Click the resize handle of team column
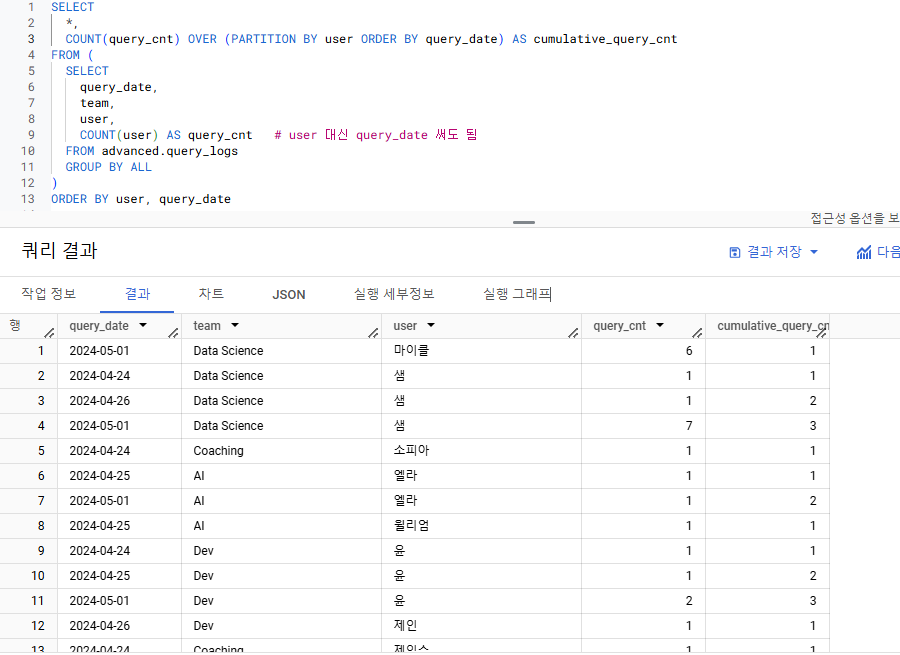The height and width of the screenshot is (655, 900). (x=373, y=333)
